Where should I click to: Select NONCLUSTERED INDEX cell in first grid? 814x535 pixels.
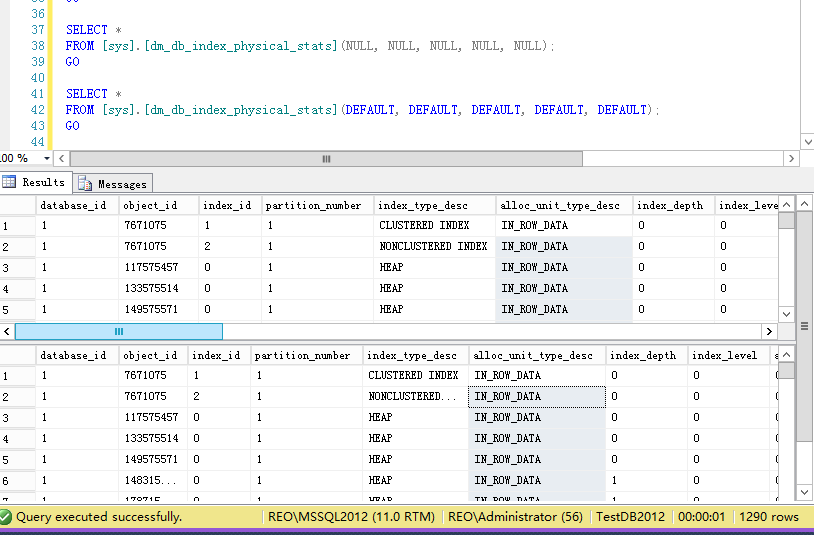point(433,247)
